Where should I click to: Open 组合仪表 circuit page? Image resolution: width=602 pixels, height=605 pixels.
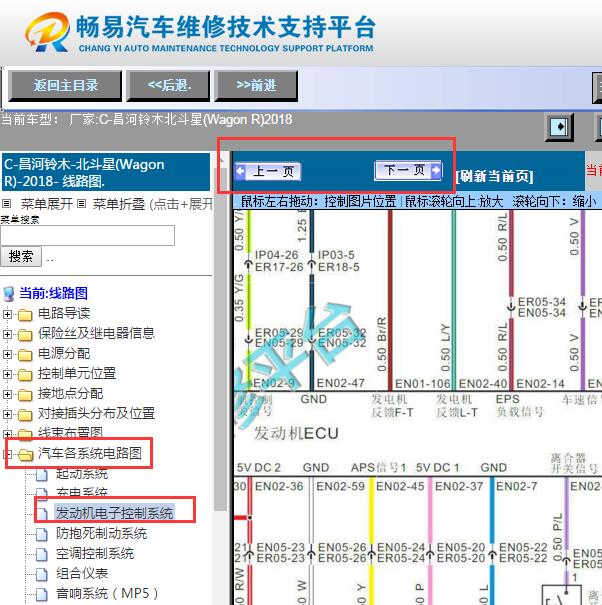pos(82,574)
